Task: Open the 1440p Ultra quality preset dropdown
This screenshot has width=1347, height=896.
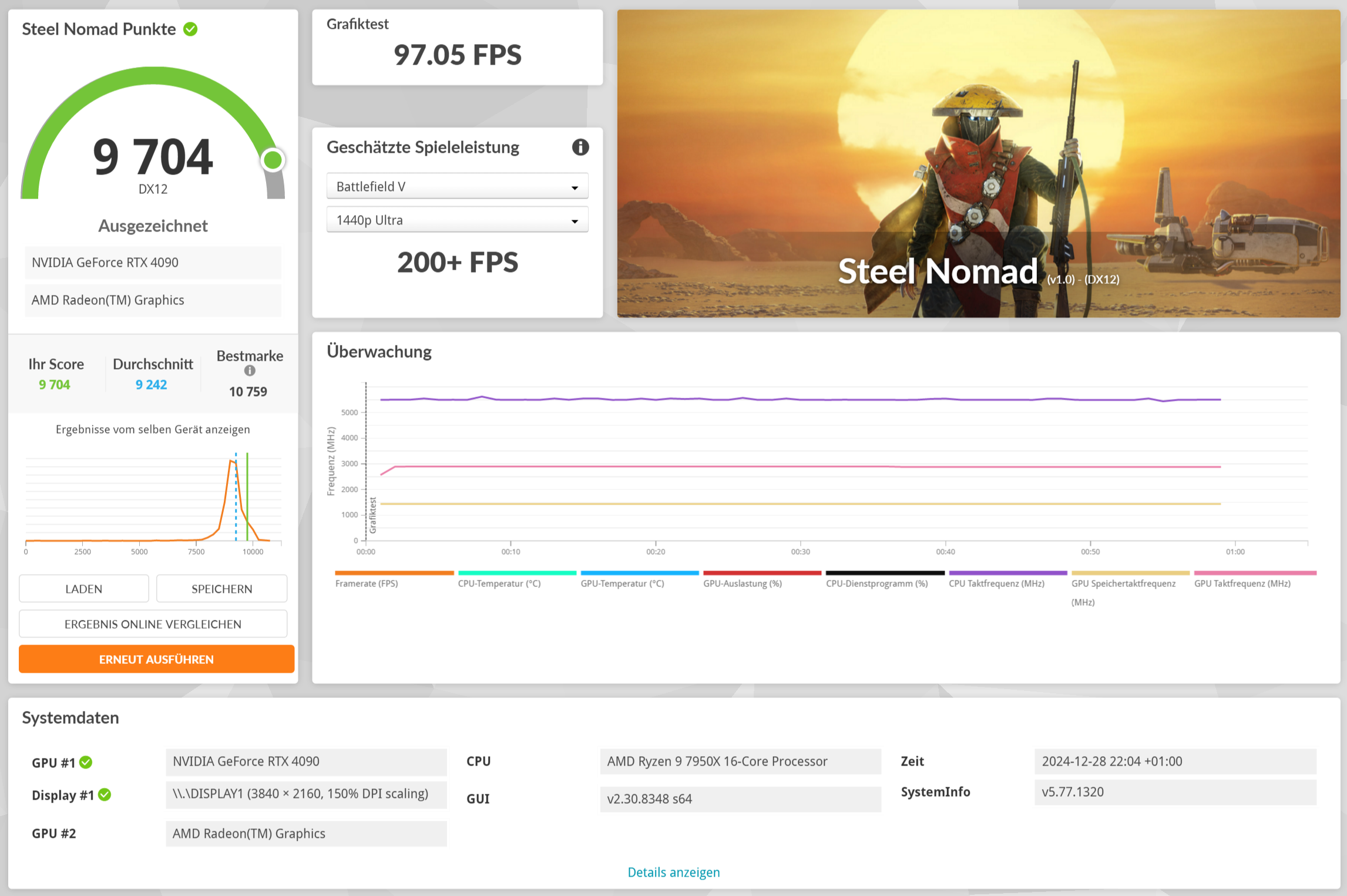Action: (457, 220)
